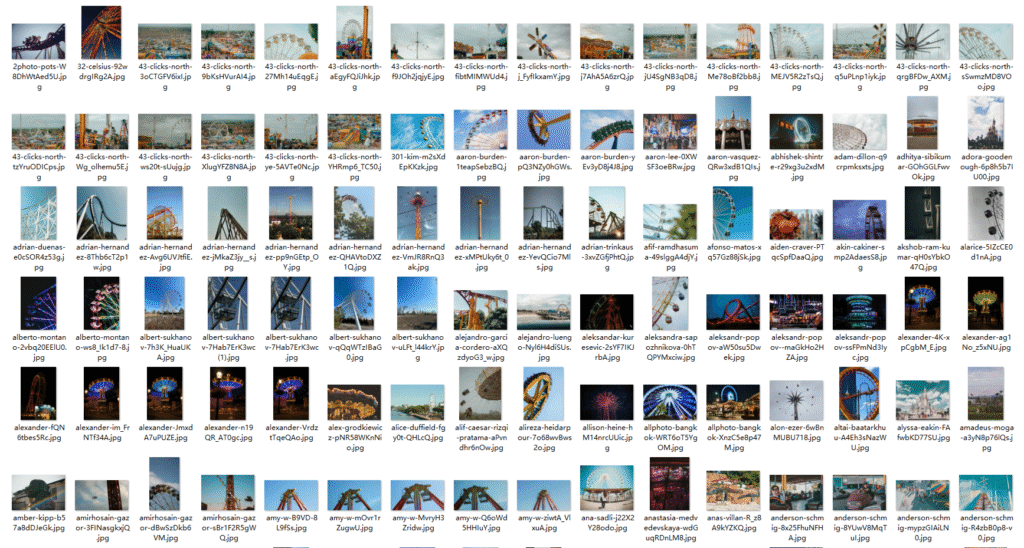Select the adhitya-sibikumar carousel thumbnail
1024x548 pixels.
[x=923, y=123]
